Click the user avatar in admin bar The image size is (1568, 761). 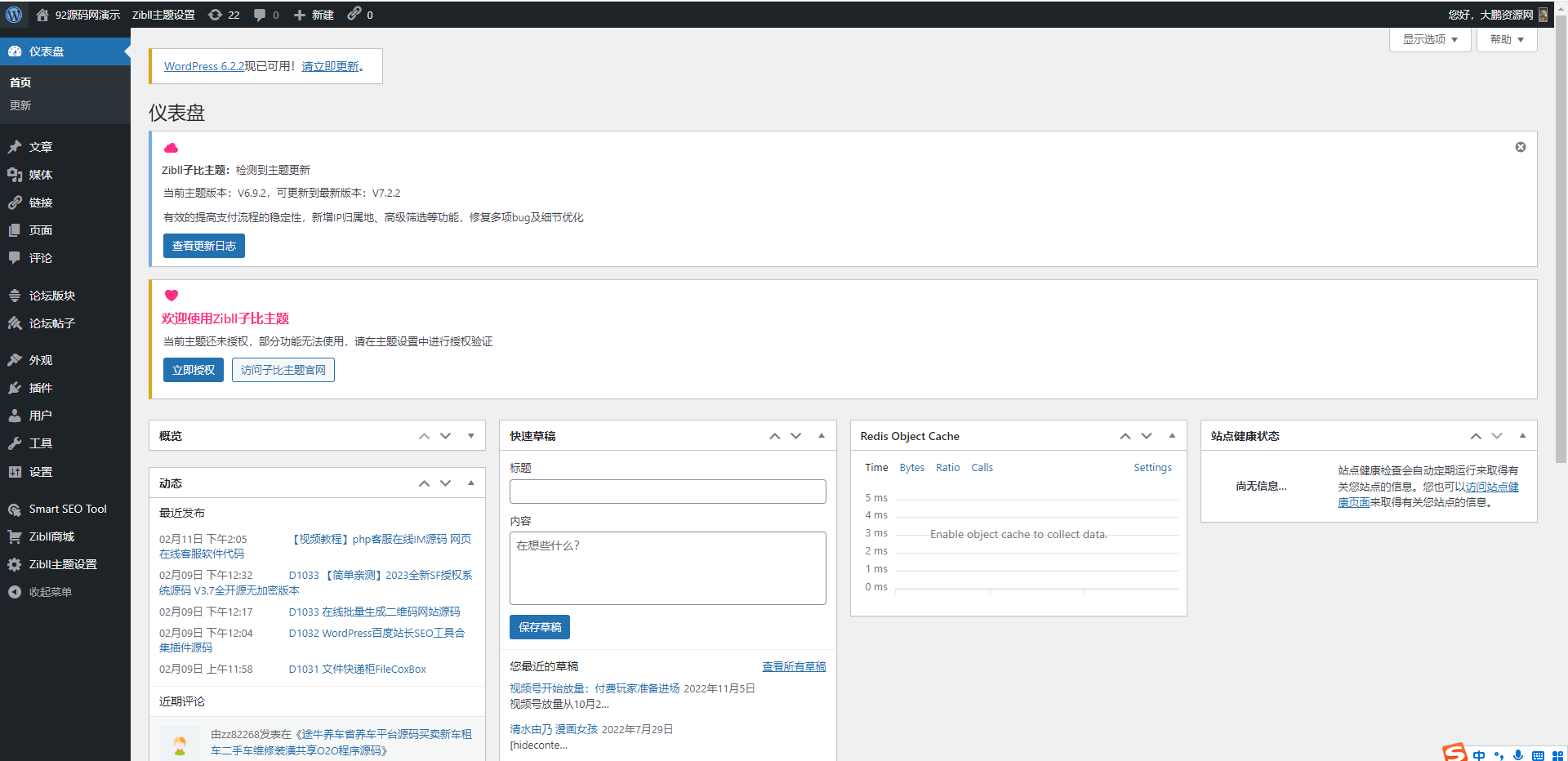[x=1543, y=15]
